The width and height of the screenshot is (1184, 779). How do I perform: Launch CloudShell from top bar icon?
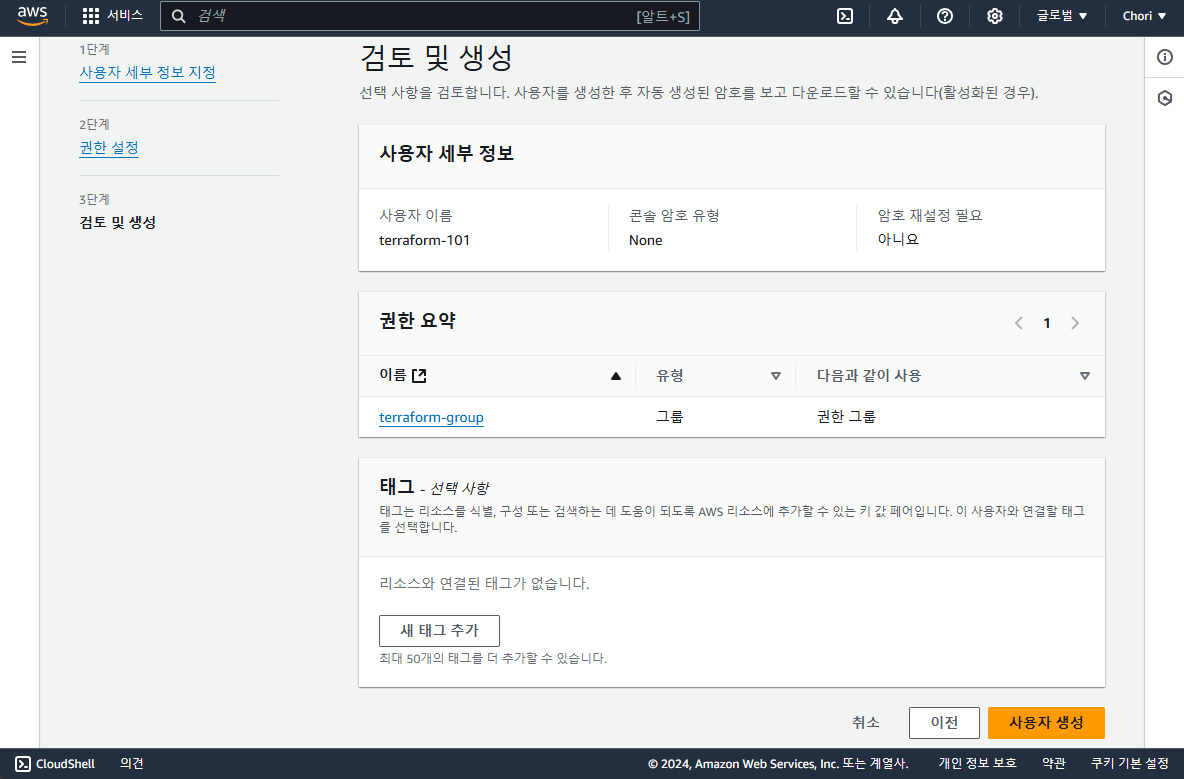tap(845, 16)
